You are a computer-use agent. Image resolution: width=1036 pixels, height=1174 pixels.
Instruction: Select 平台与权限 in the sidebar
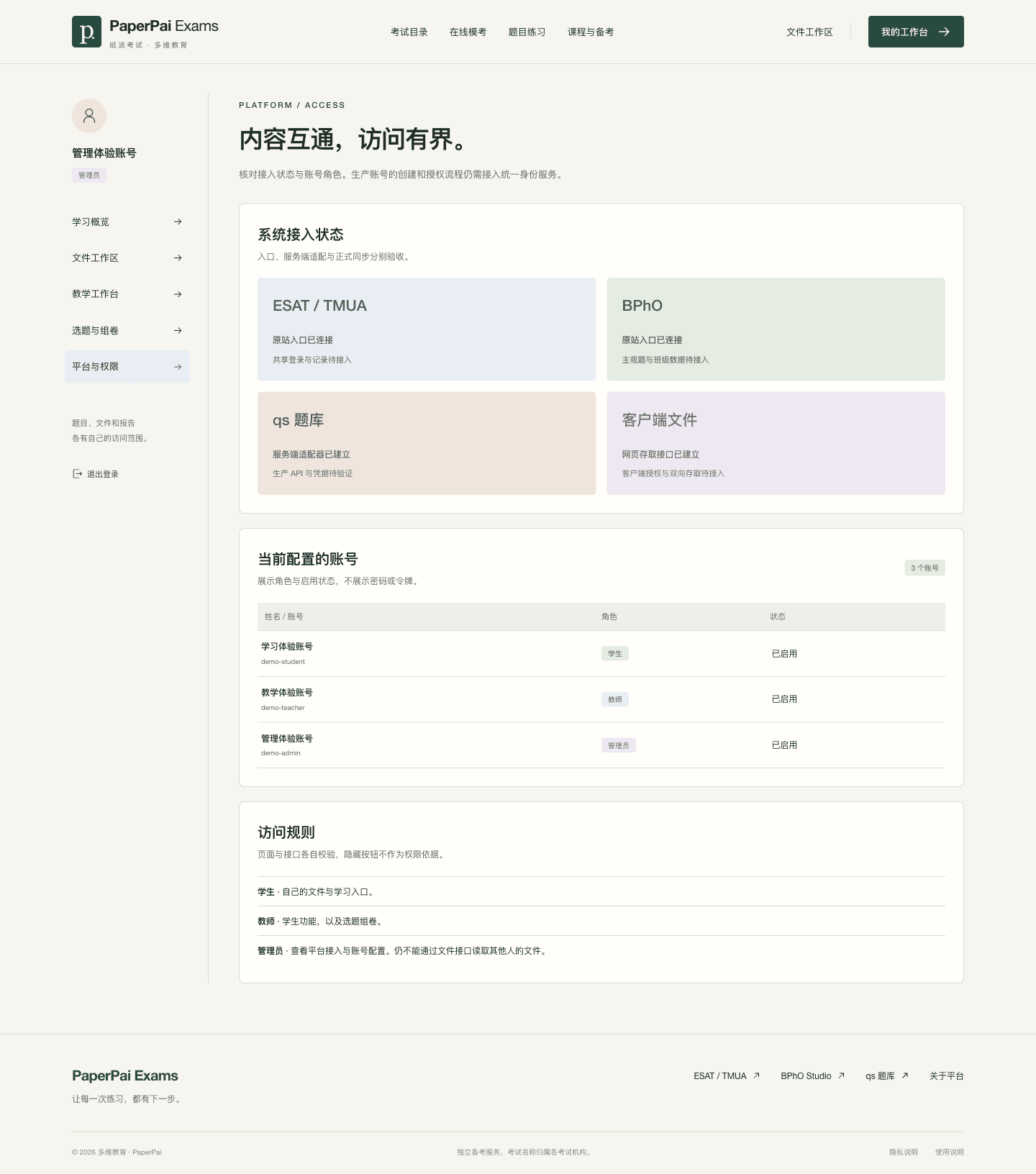127,367
